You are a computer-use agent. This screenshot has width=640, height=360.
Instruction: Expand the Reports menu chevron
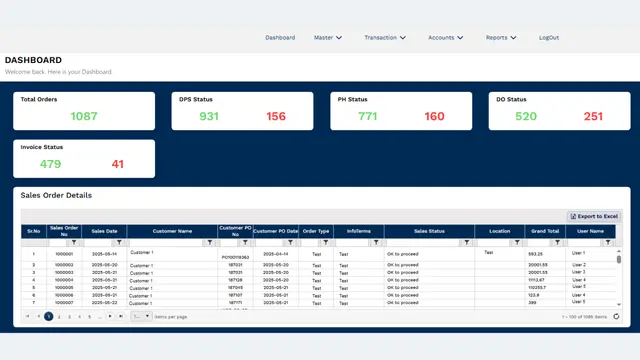pyautogui.click(x=513, y=38)
